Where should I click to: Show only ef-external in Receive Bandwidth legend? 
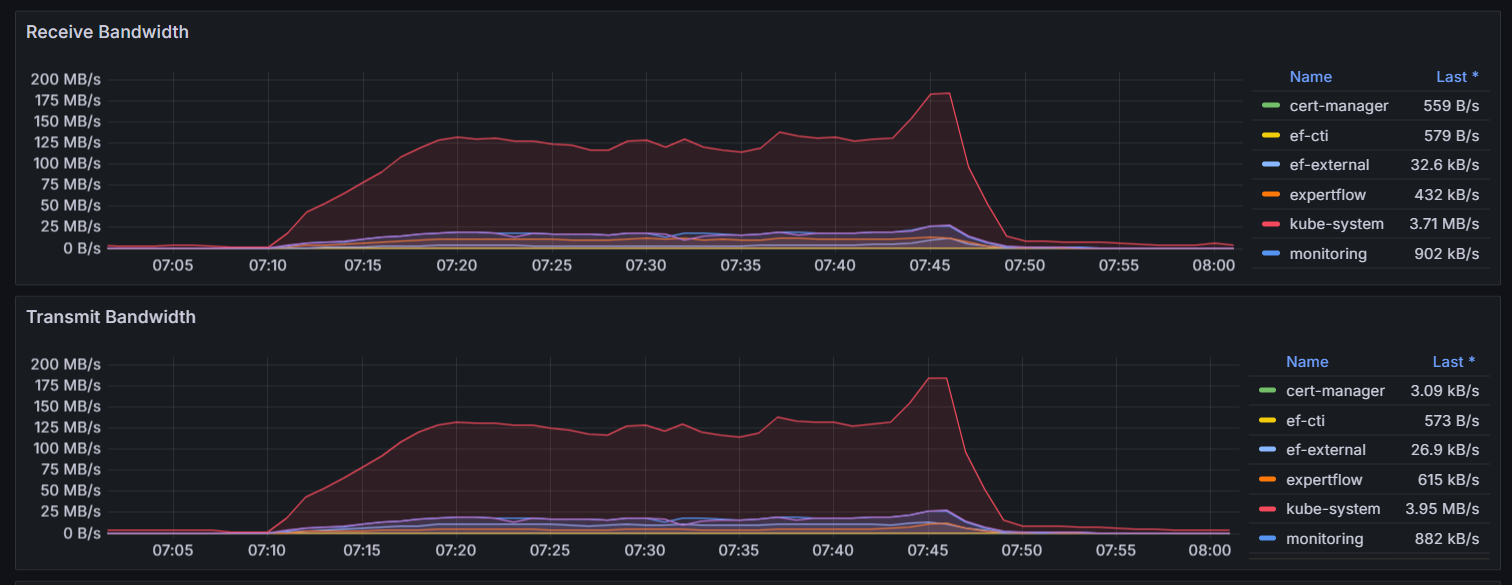coord(1329,165)
